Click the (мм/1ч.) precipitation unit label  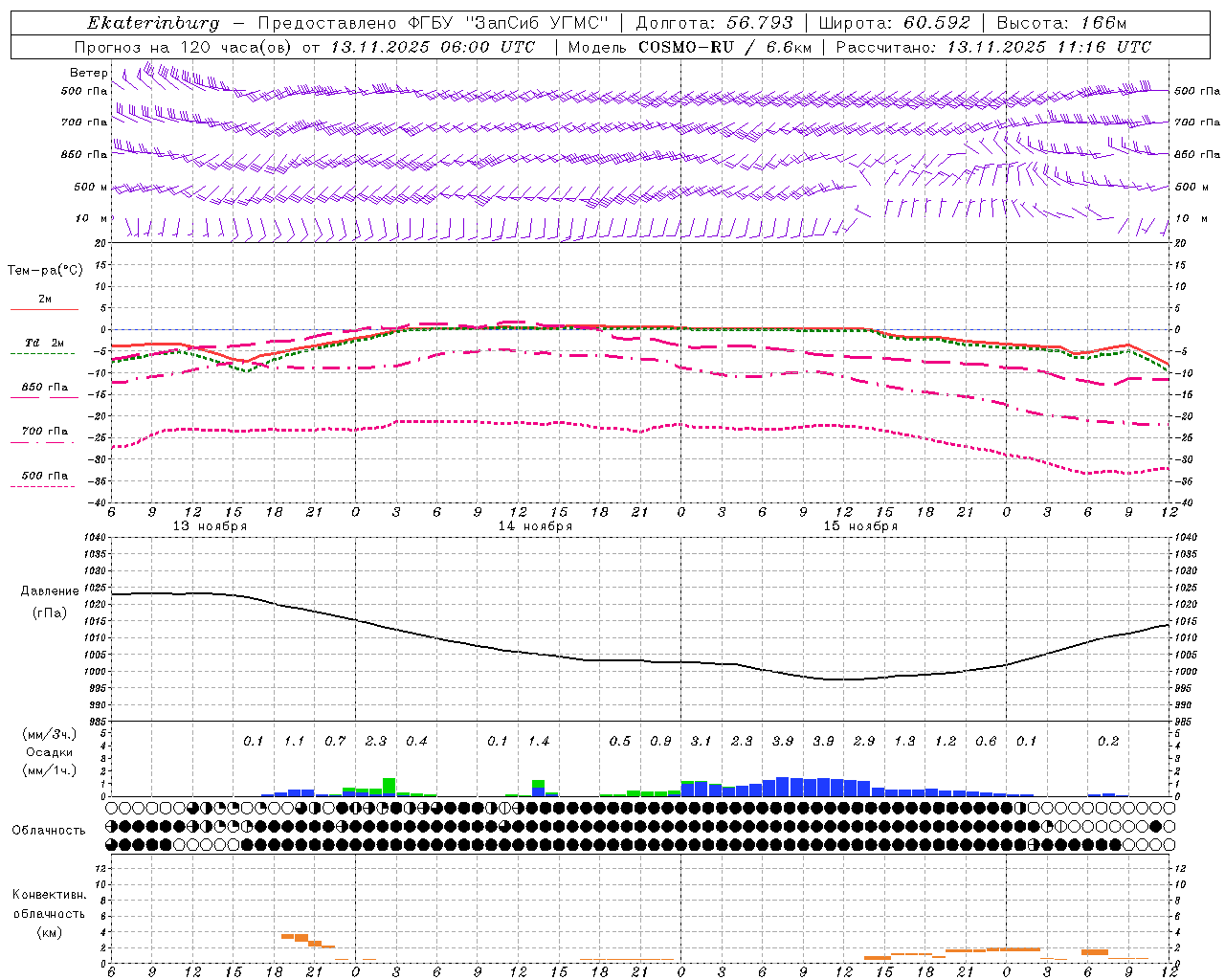click(x=50, y=770)
